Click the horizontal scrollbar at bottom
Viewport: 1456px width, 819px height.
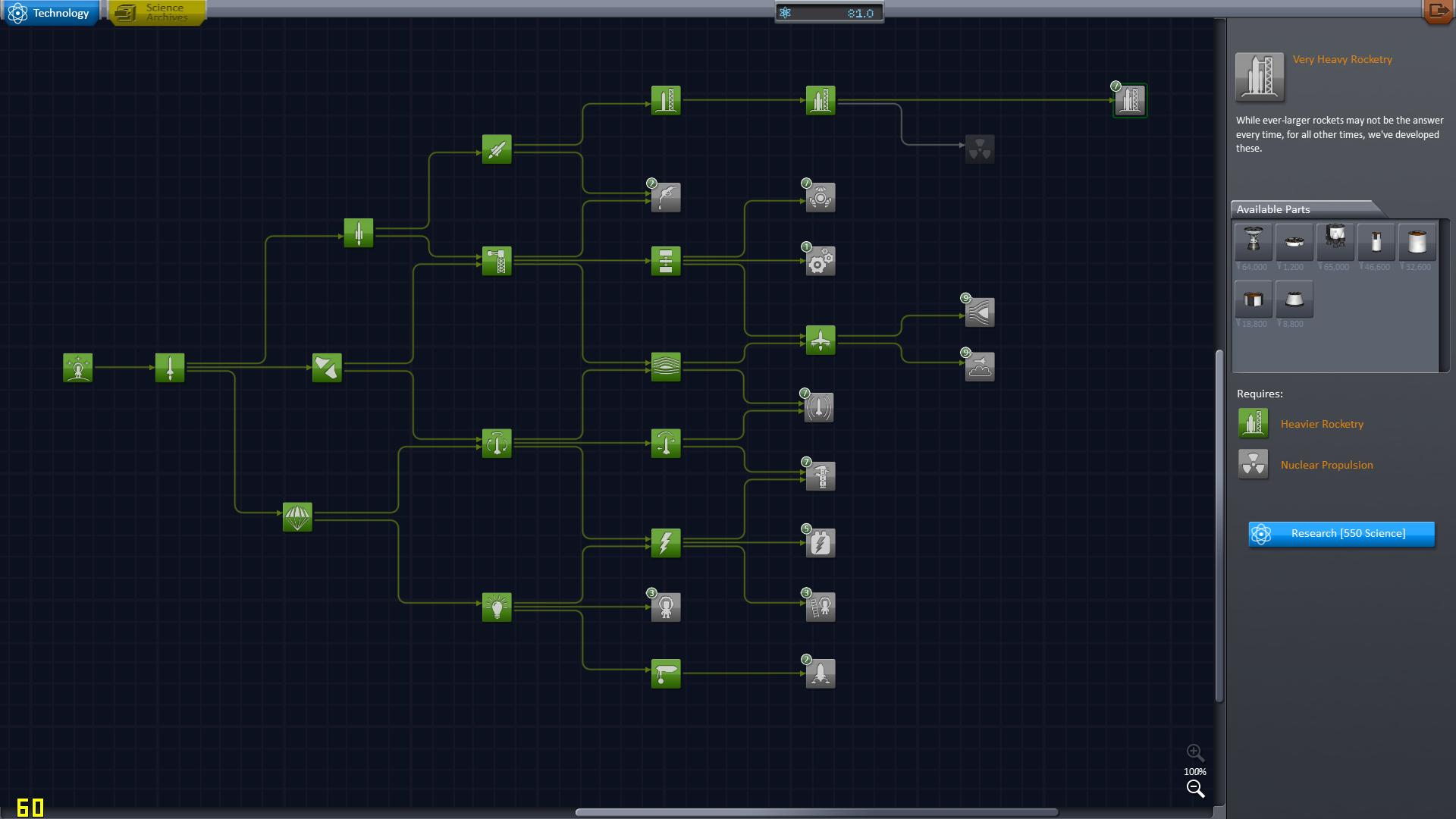click(816, 812)
